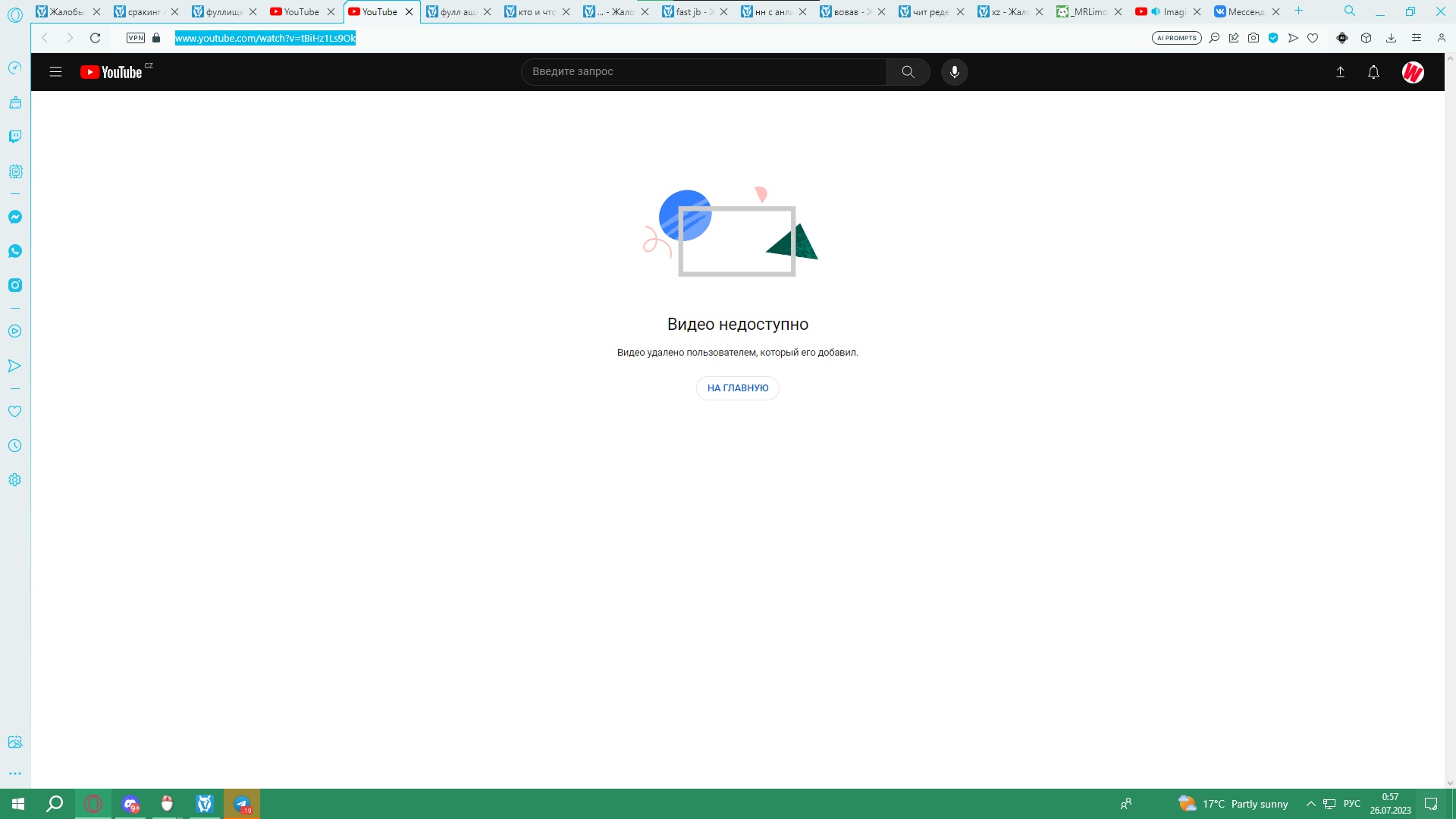Toggle the ad blocker shield icon

1273,38
